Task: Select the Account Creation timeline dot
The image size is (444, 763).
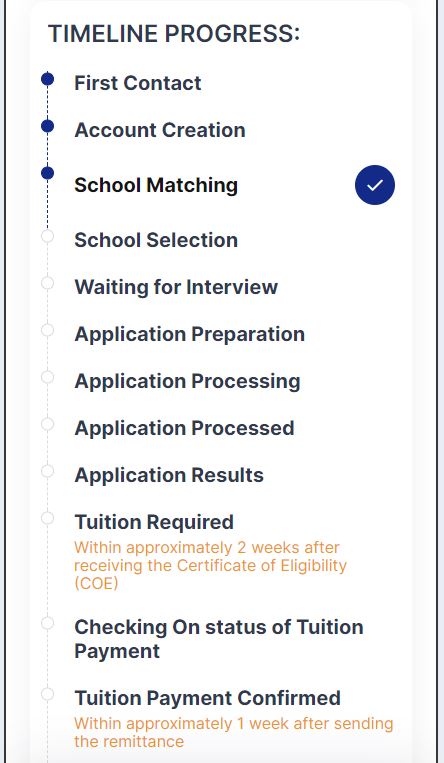Action: click(47, 126)
